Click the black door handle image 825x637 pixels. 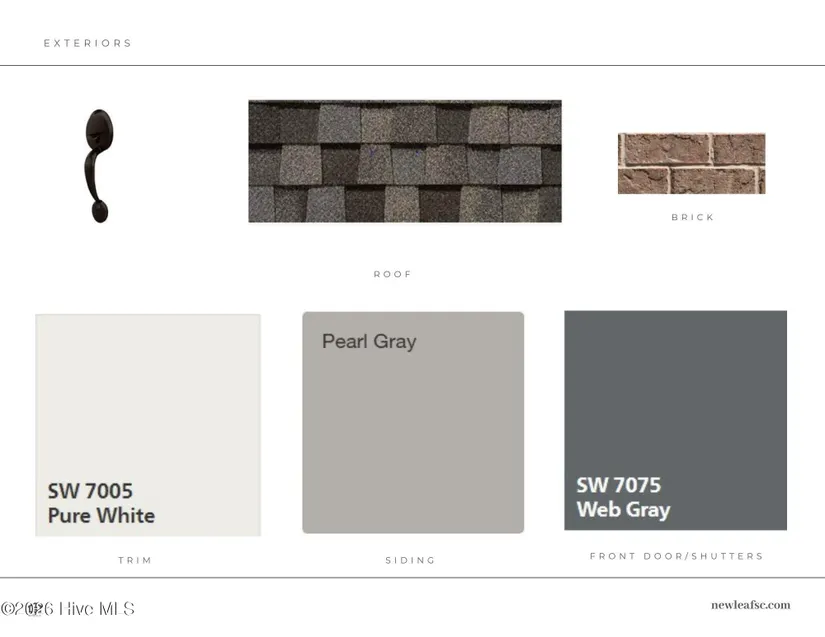click(98, 166)
